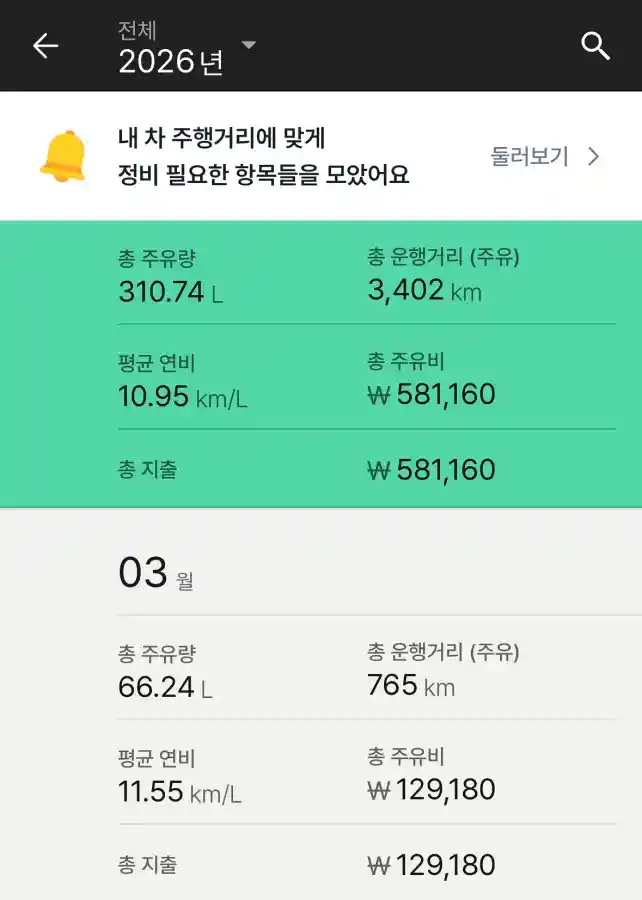642x900 pixels.
Task: Tap the 총 주유비 ₩581,160 amount
Action: pyautogui.click(x=430, y=394)
